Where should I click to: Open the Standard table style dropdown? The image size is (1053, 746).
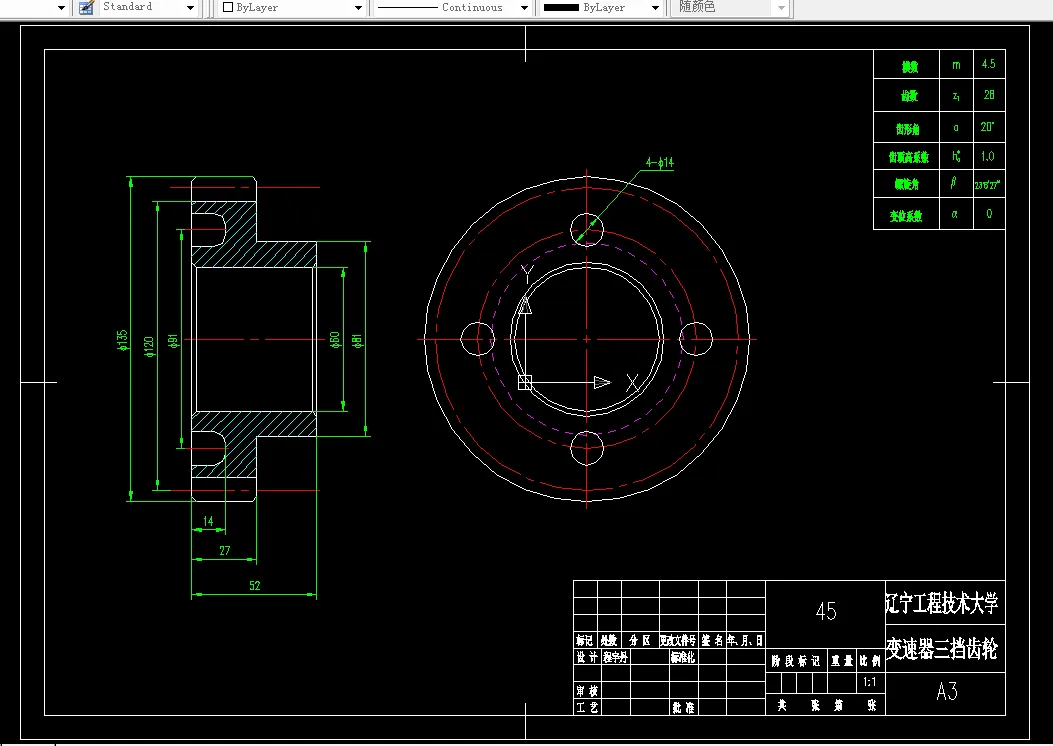point(190,8)
